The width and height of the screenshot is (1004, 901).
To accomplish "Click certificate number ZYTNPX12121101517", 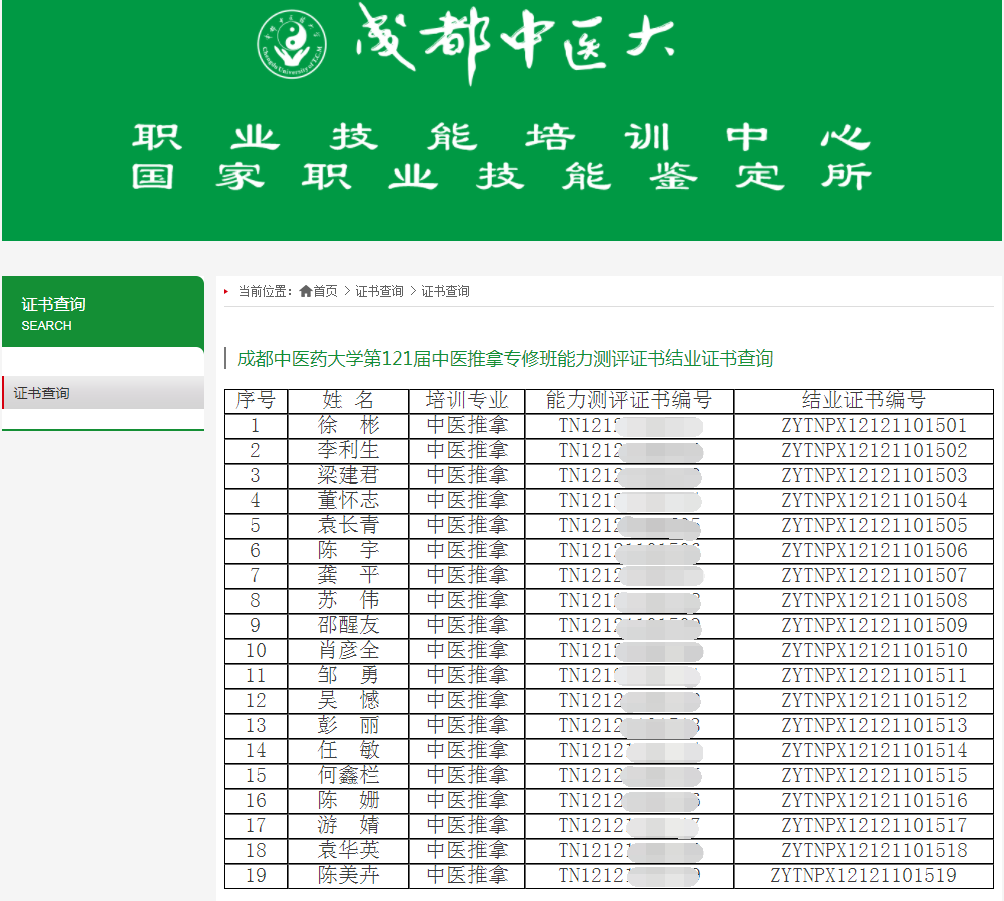I will pyautogui.click(x=874, y=825).
